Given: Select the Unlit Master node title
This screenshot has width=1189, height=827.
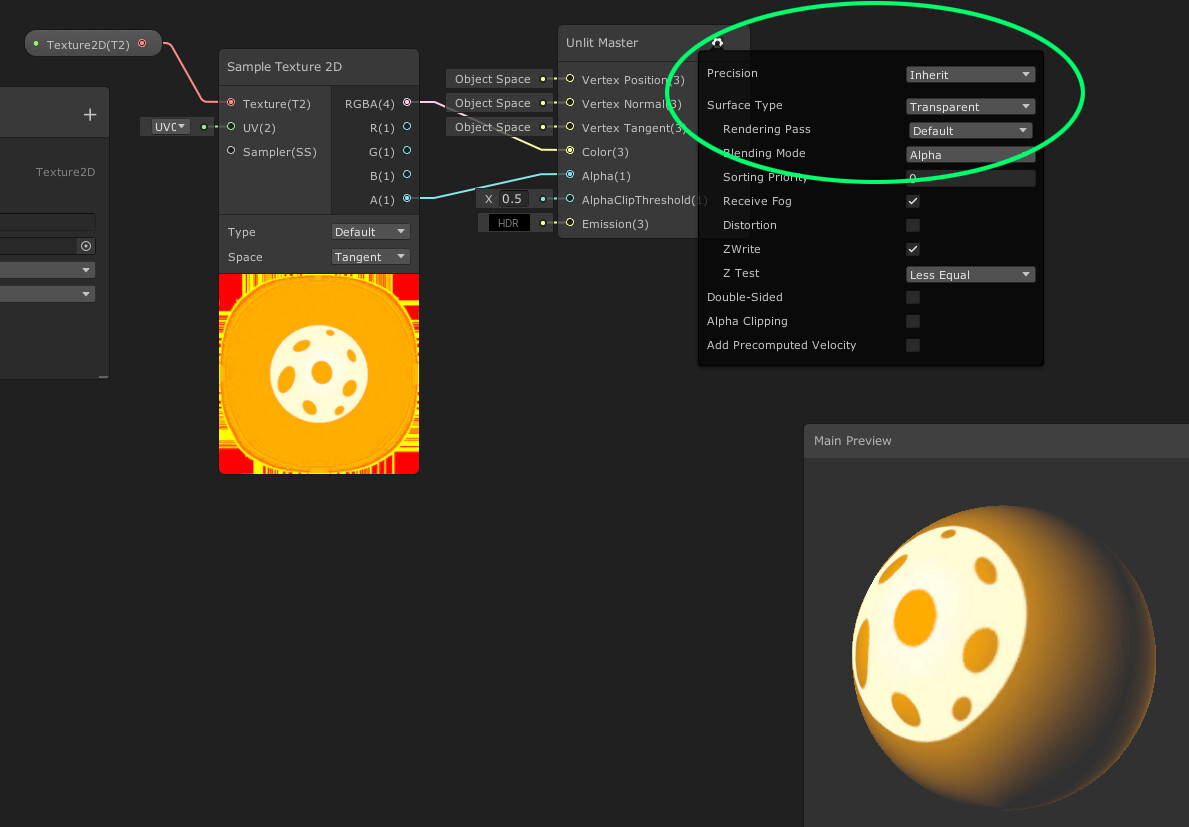Looking at the screenshot, I should coord(602,42).
